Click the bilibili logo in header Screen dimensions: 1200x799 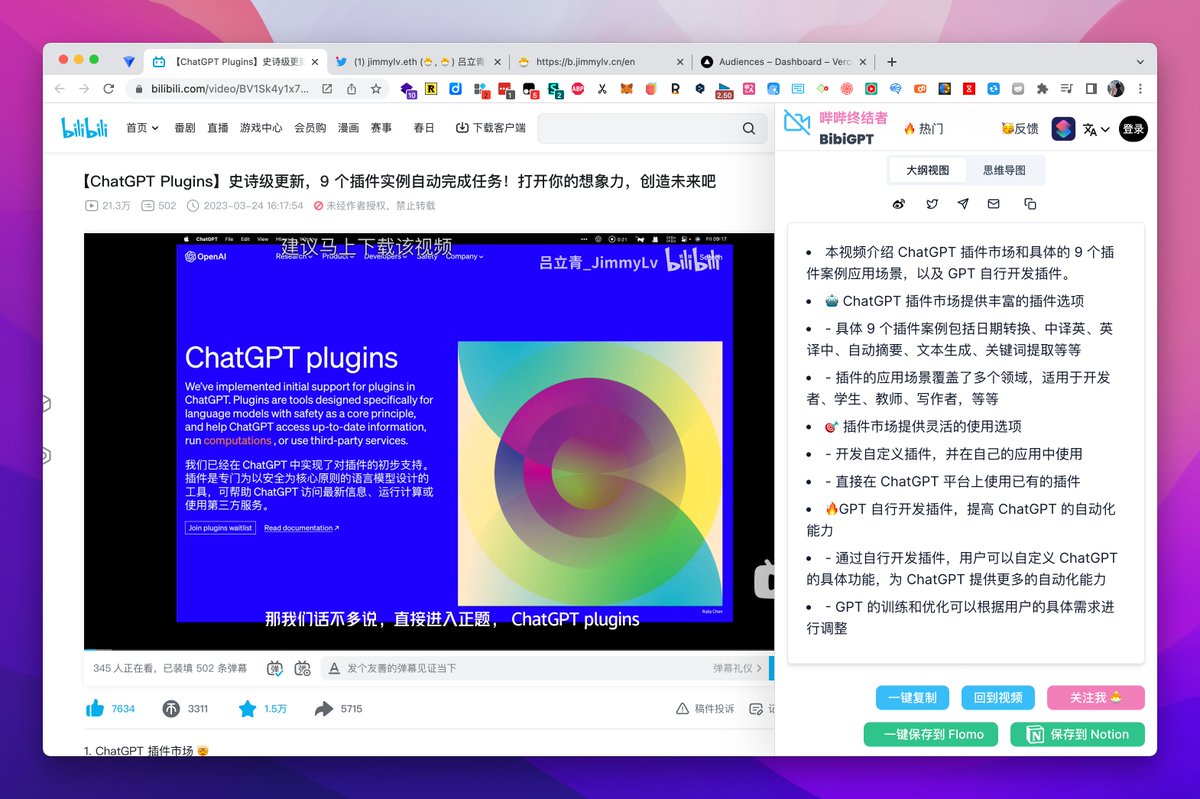pos(86,128)
